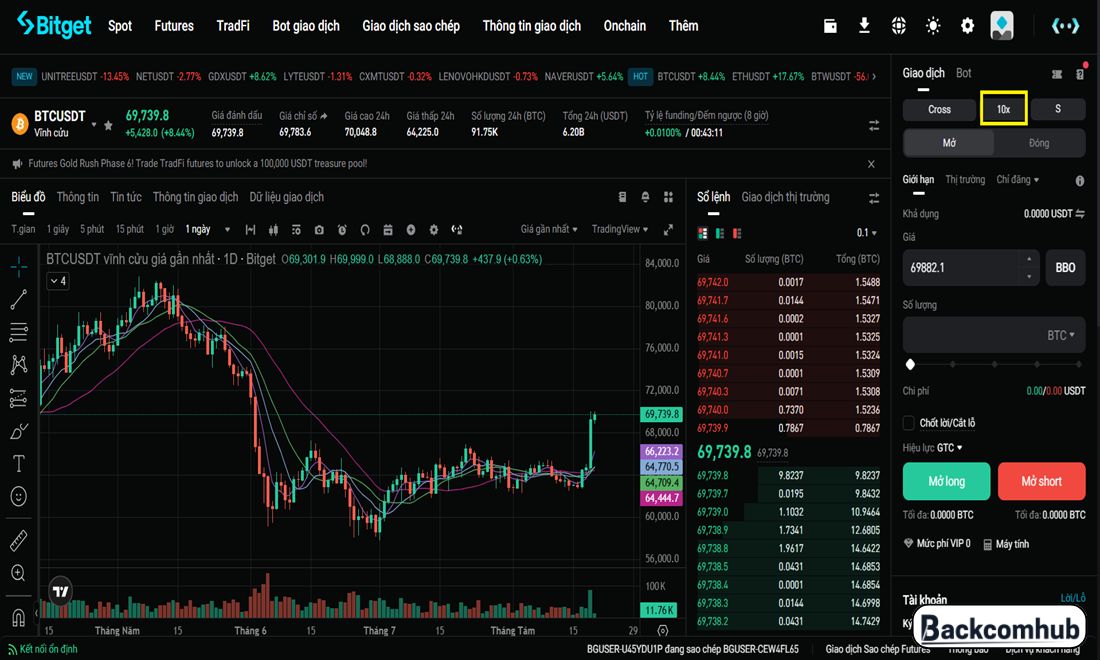The image size is (1100, 660).
Task: Select the Thị trường order type tab
Action: [965, 180]
